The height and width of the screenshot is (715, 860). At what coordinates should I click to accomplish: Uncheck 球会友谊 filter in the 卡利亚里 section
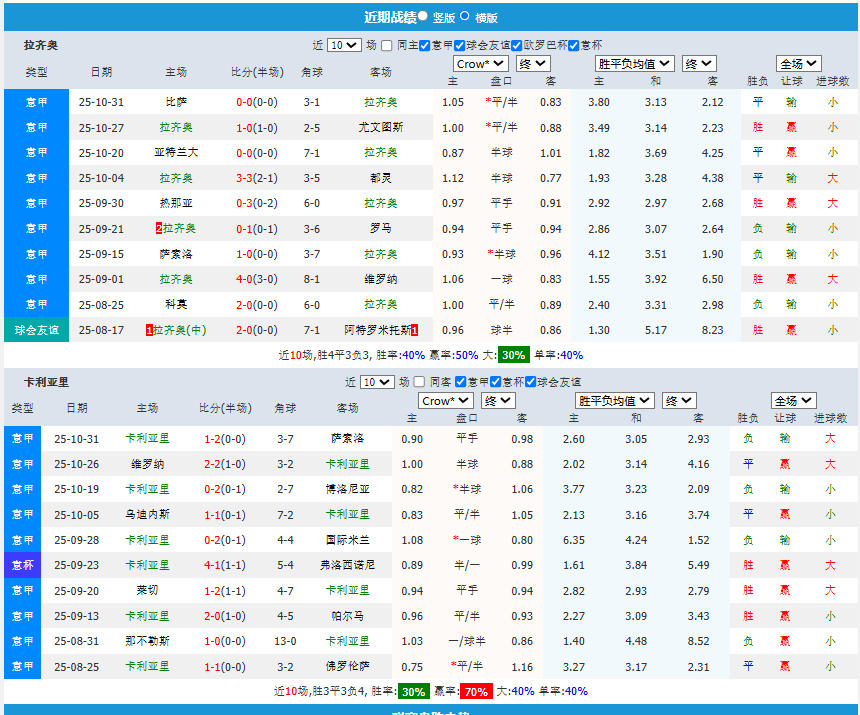[x=530, y=382]
